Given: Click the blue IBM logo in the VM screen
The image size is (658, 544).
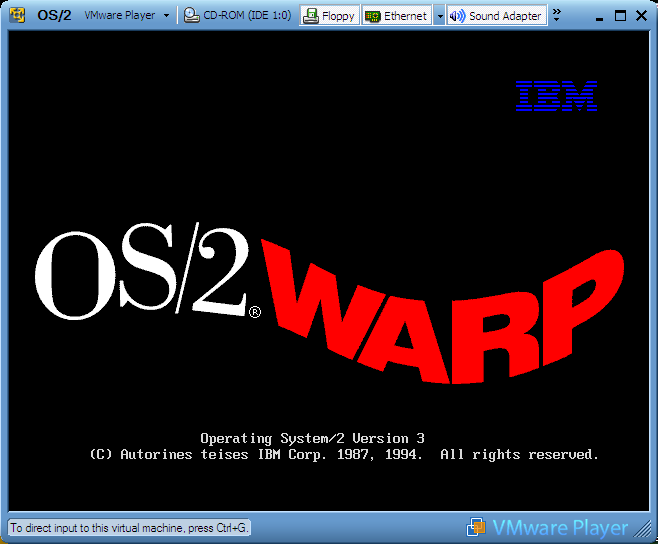Looking at the screenshot, I should (x=556, y=96).
